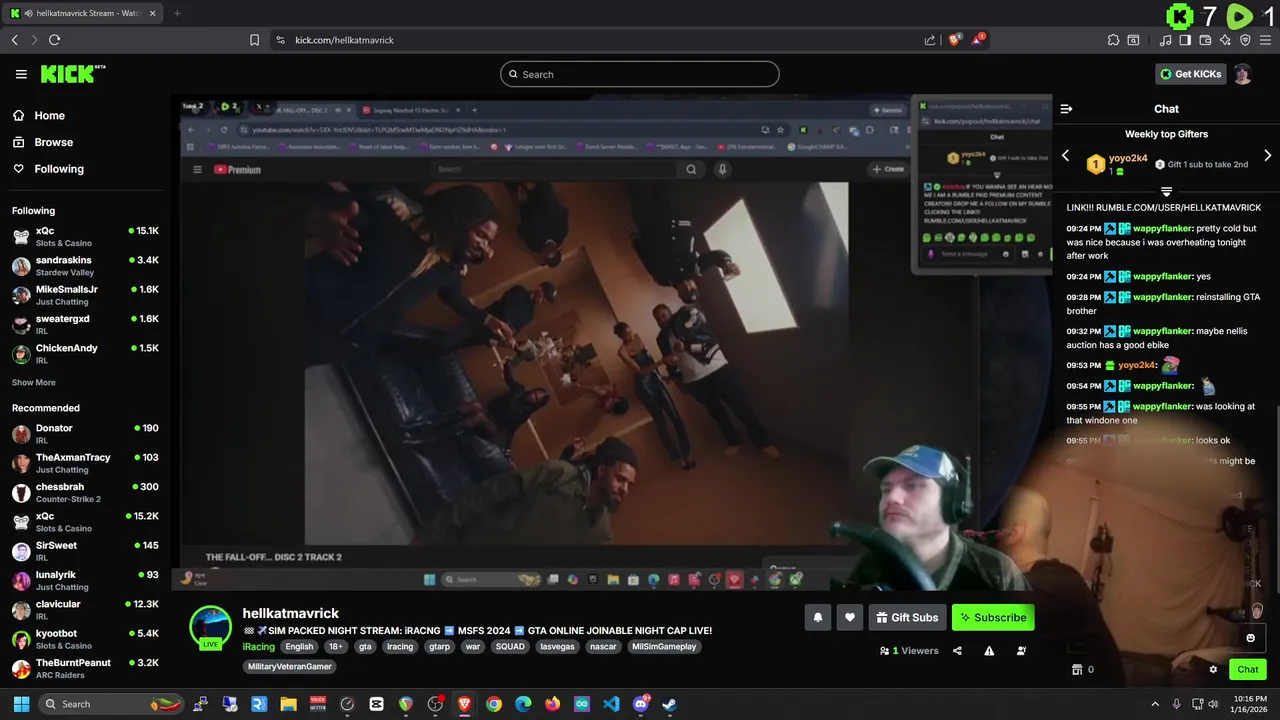The image size is (1280, 720).
Task: Open TheAxmanTracy recommended channel
Action: click(85, 463)
